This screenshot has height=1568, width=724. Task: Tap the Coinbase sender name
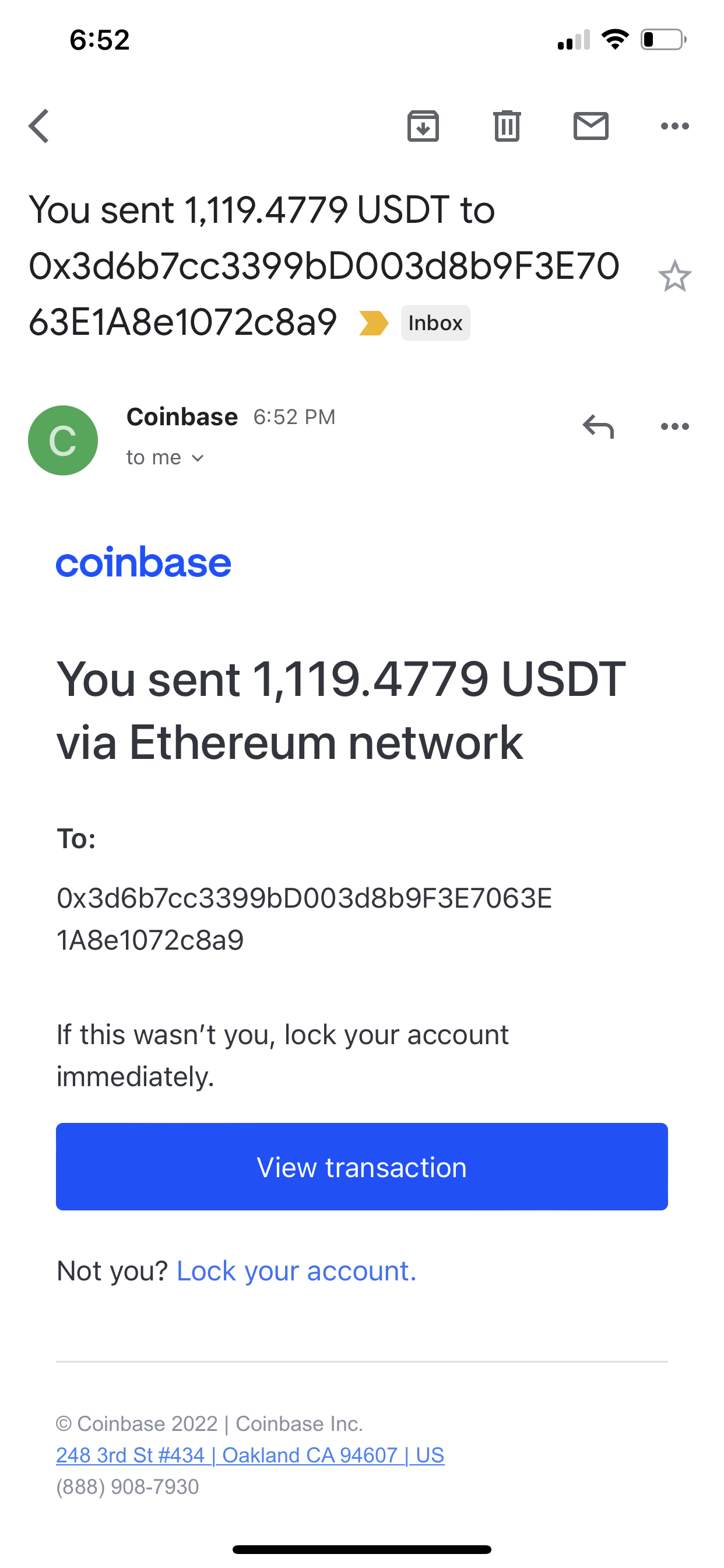click(x=182, y=417)
